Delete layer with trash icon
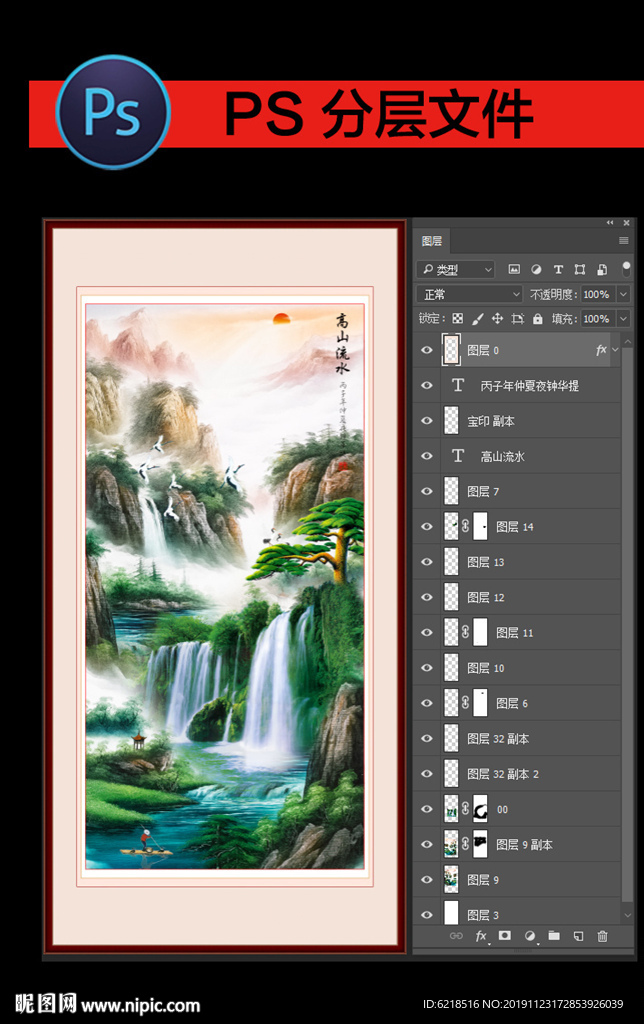Screen dimensions: 644x1024 602,936
